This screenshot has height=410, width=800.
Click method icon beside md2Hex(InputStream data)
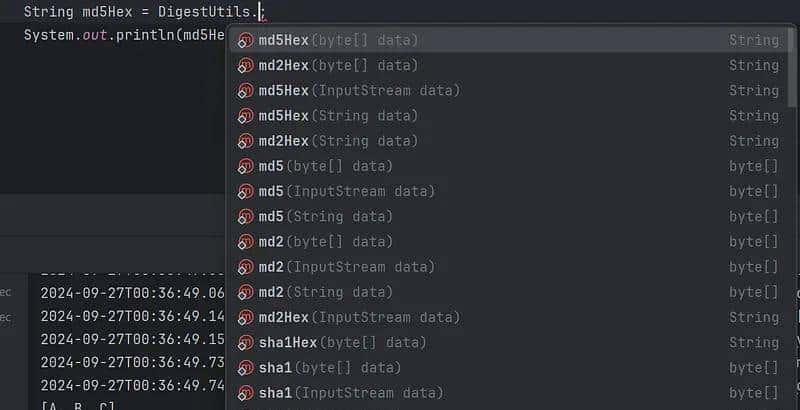pos(245,318)
